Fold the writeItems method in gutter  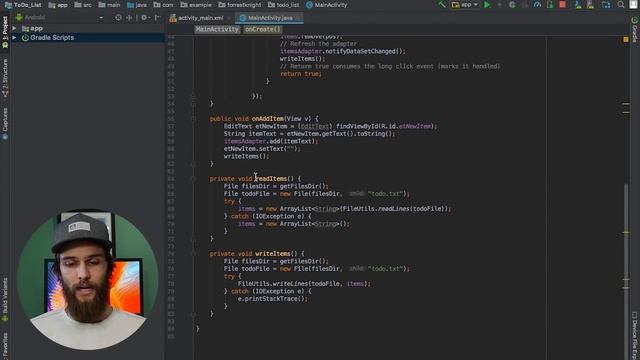click(x=193, y=254)
